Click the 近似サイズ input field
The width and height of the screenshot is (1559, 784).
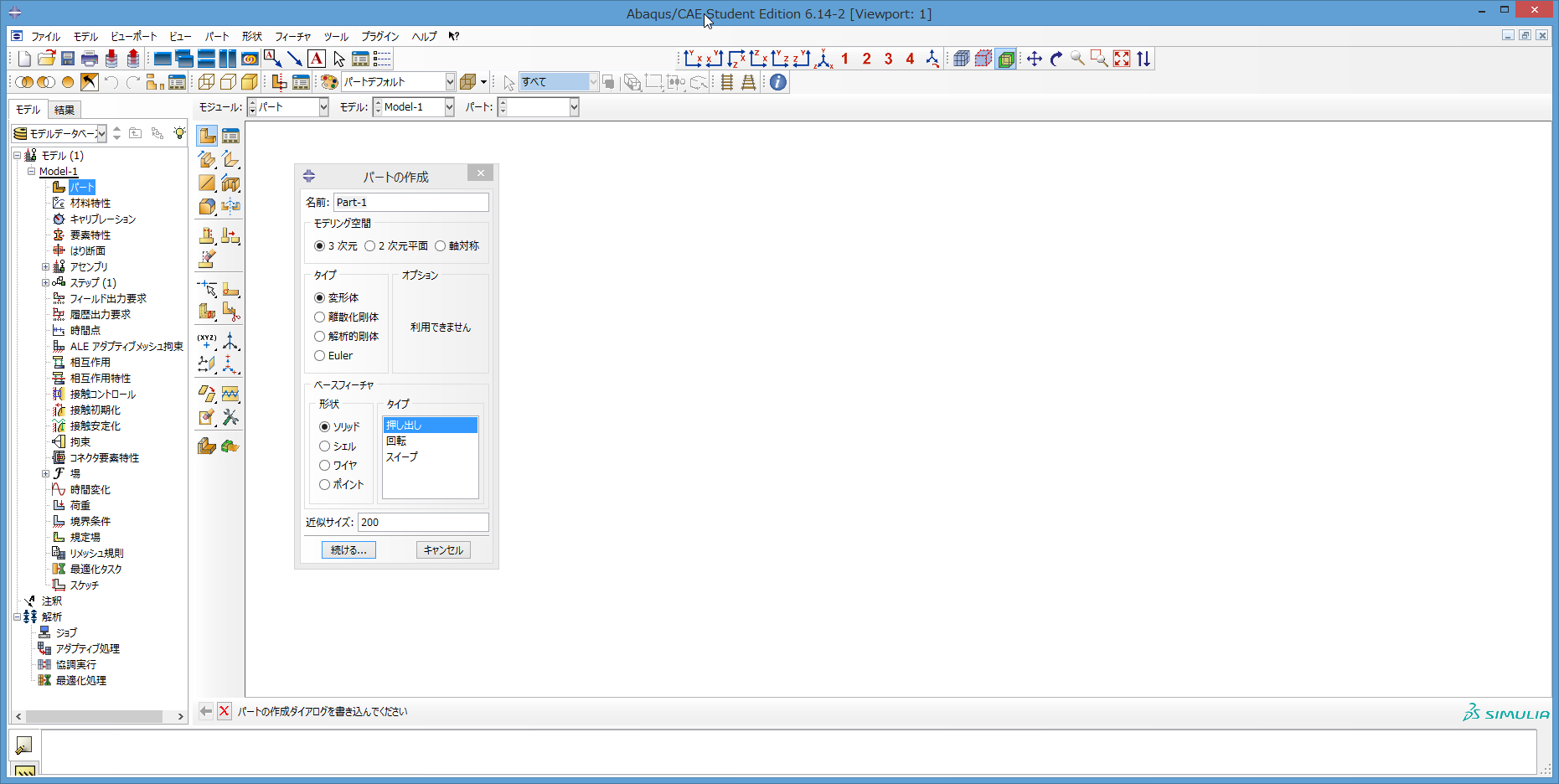pos(423,522)
